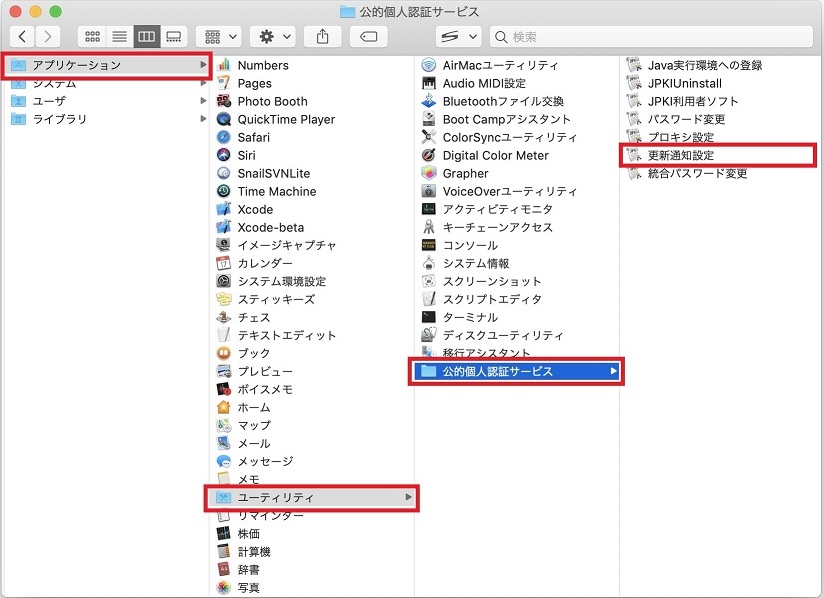Switch Finder to icon view
Screen dimensions: 824x598
[x=92, y=37]
